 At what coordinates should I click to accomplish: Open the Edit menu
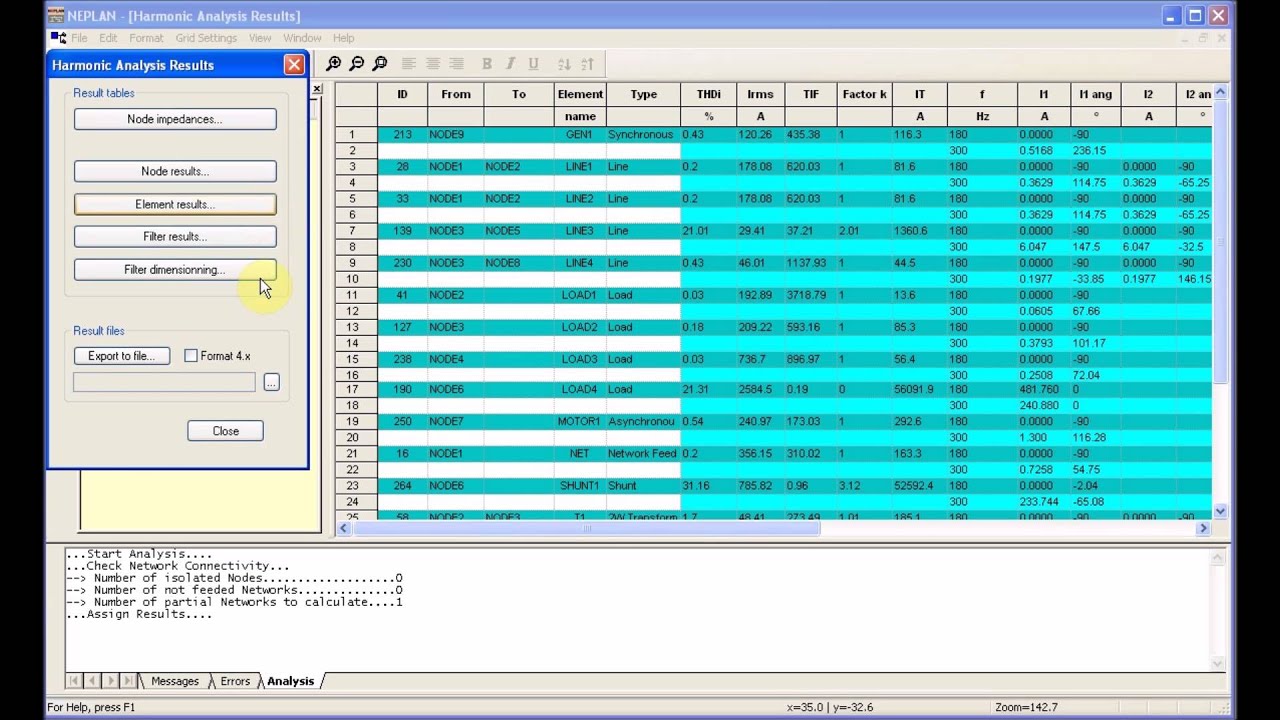pyautogui.click(x=108, y=38)
